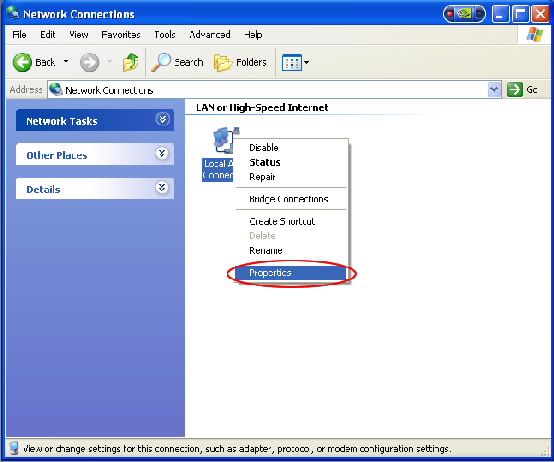Expand the Details panel chevron
Viewport: 554px width, 462px height.
click(162, 187)
